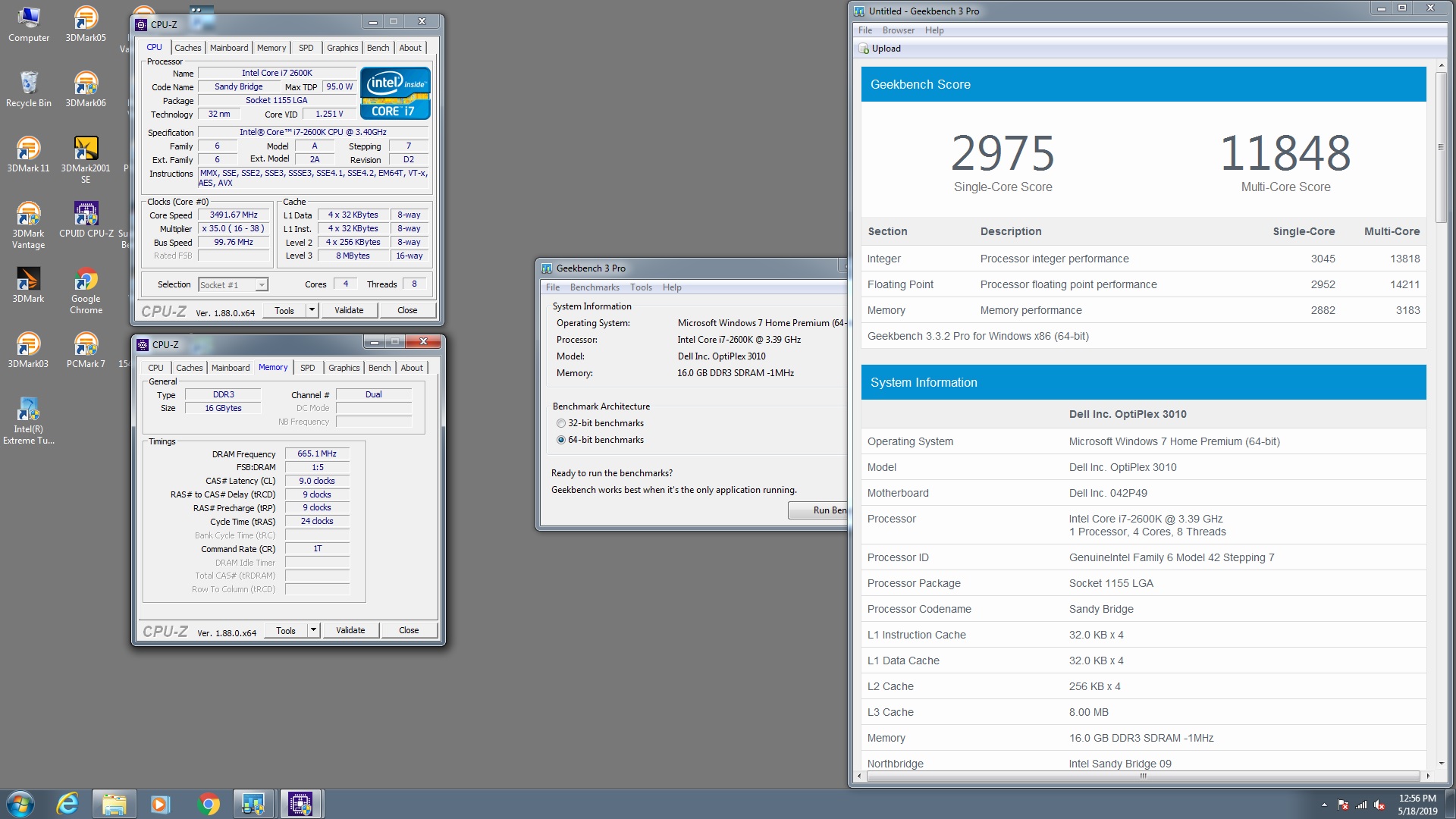Switch to SPD tab in top CPU-Z window
This screenshot has height=819, width=1456.
[x=306, y=48]
